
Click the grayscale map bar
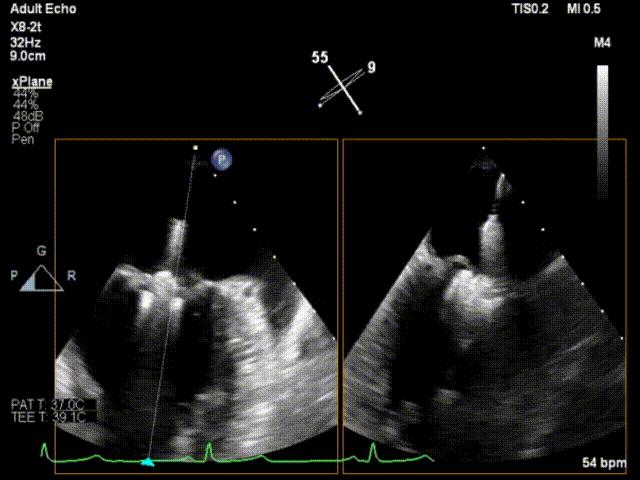tap(602, 131)
